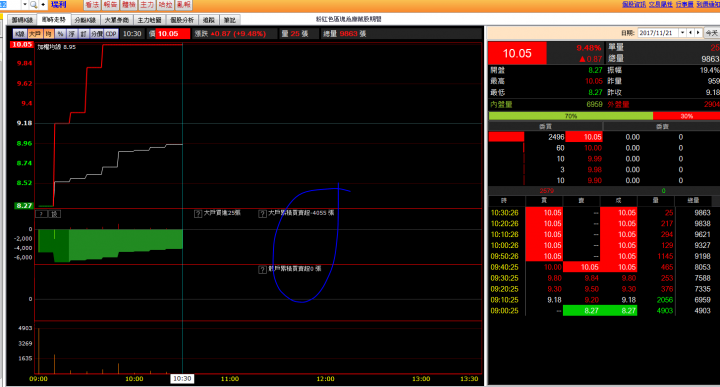The height and width of the screenshot is (387, 720).
Task: Go to previous date with left arrow
Action: tap(690, 33)
